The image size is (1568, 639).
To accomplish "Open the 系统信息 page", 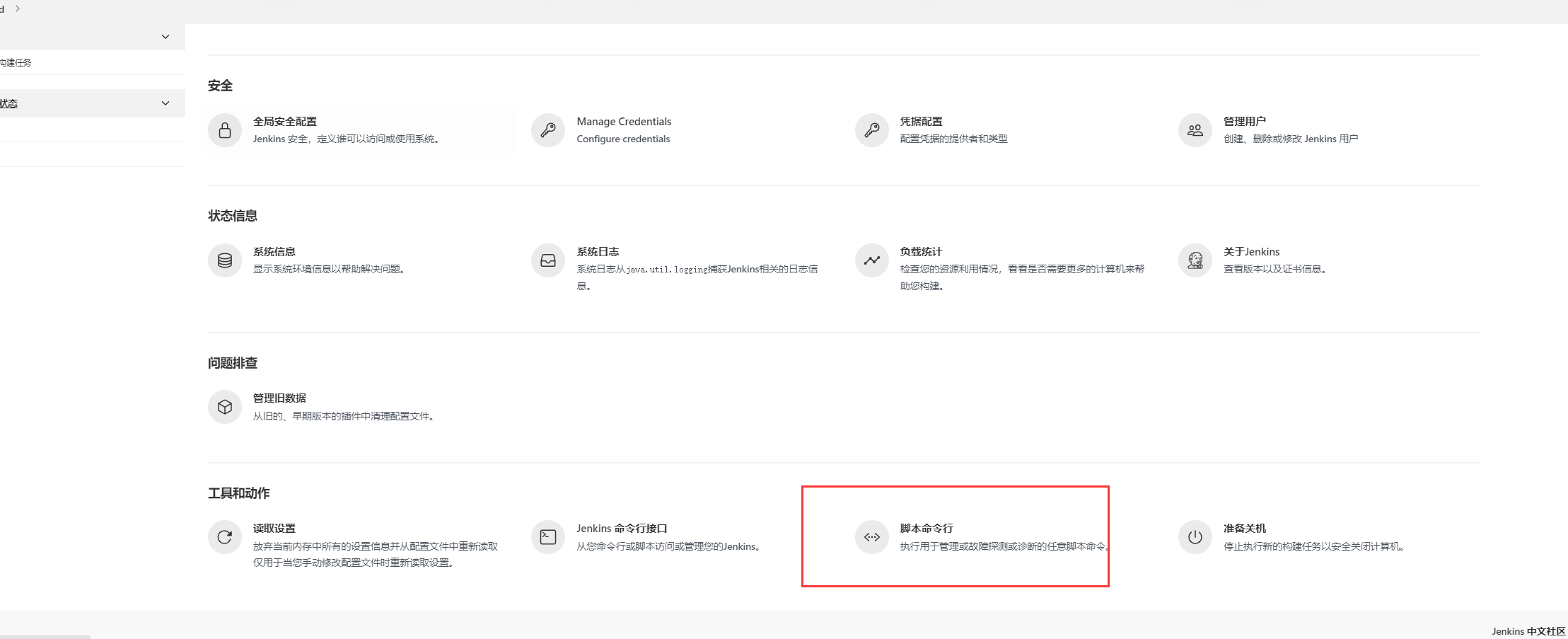I will point(274,252).
